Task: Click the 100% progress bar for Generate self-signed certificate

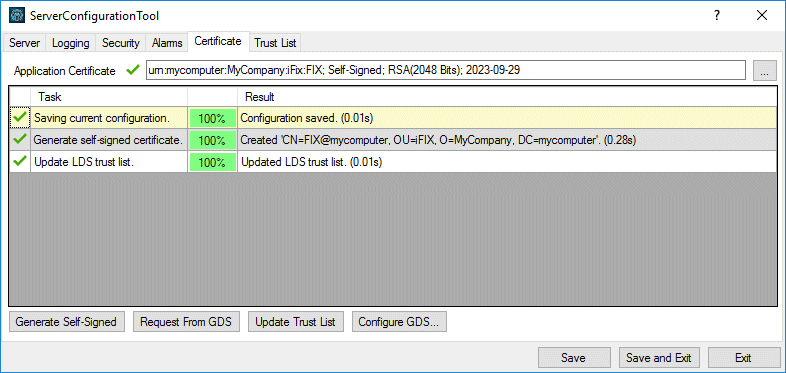Action: pos(213,140)
